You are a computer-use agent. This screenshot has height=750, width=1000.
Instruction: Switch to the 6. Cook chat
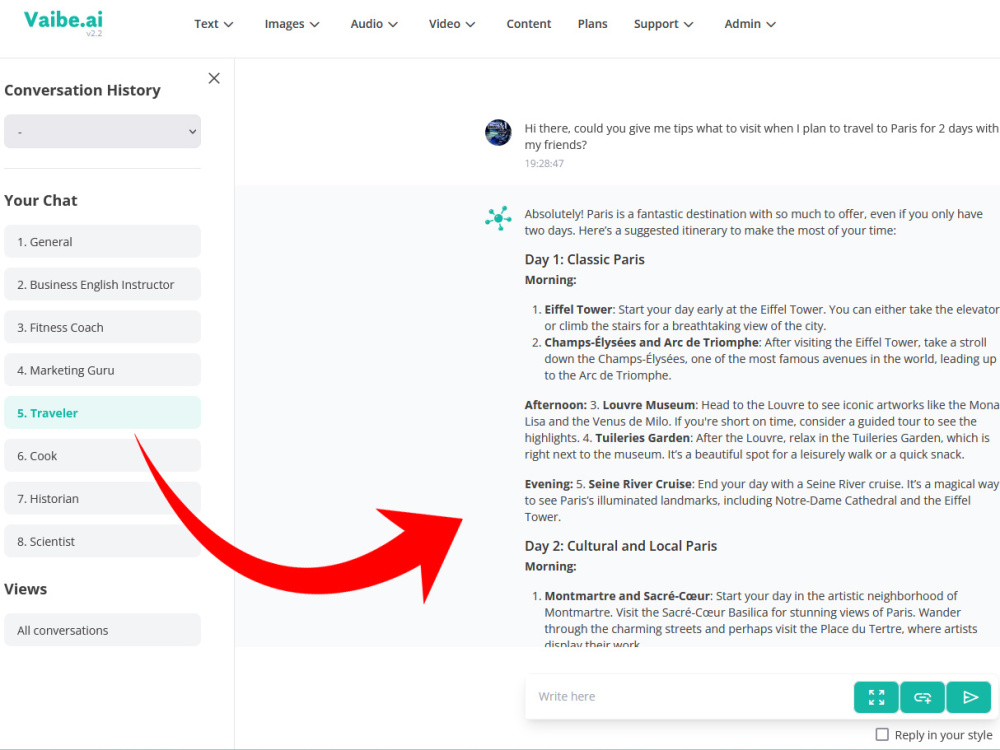(x=103, y=455)
